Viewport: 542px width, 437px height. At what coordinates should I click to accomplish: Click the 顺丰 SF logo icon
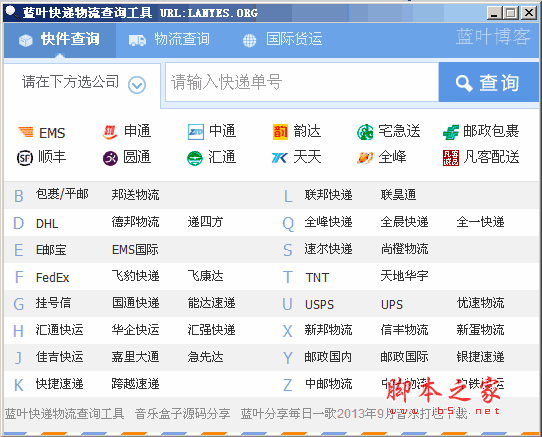(25, 158)
